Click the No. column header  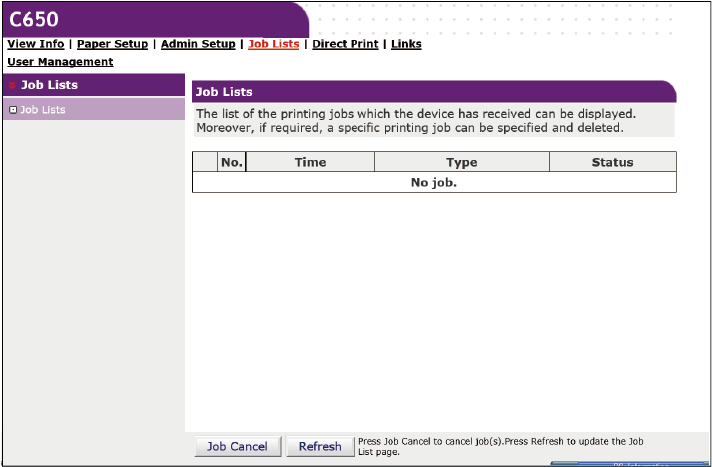coord(231,162)
